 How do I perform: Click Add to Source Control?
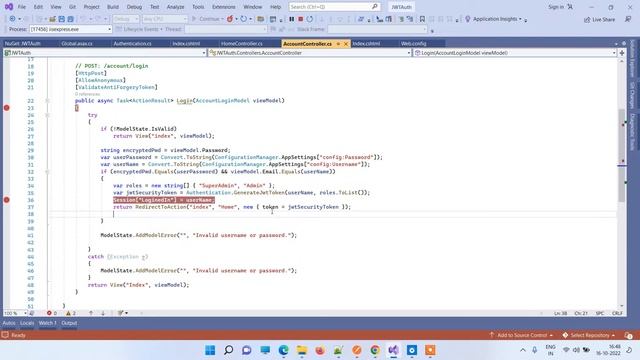521,335
